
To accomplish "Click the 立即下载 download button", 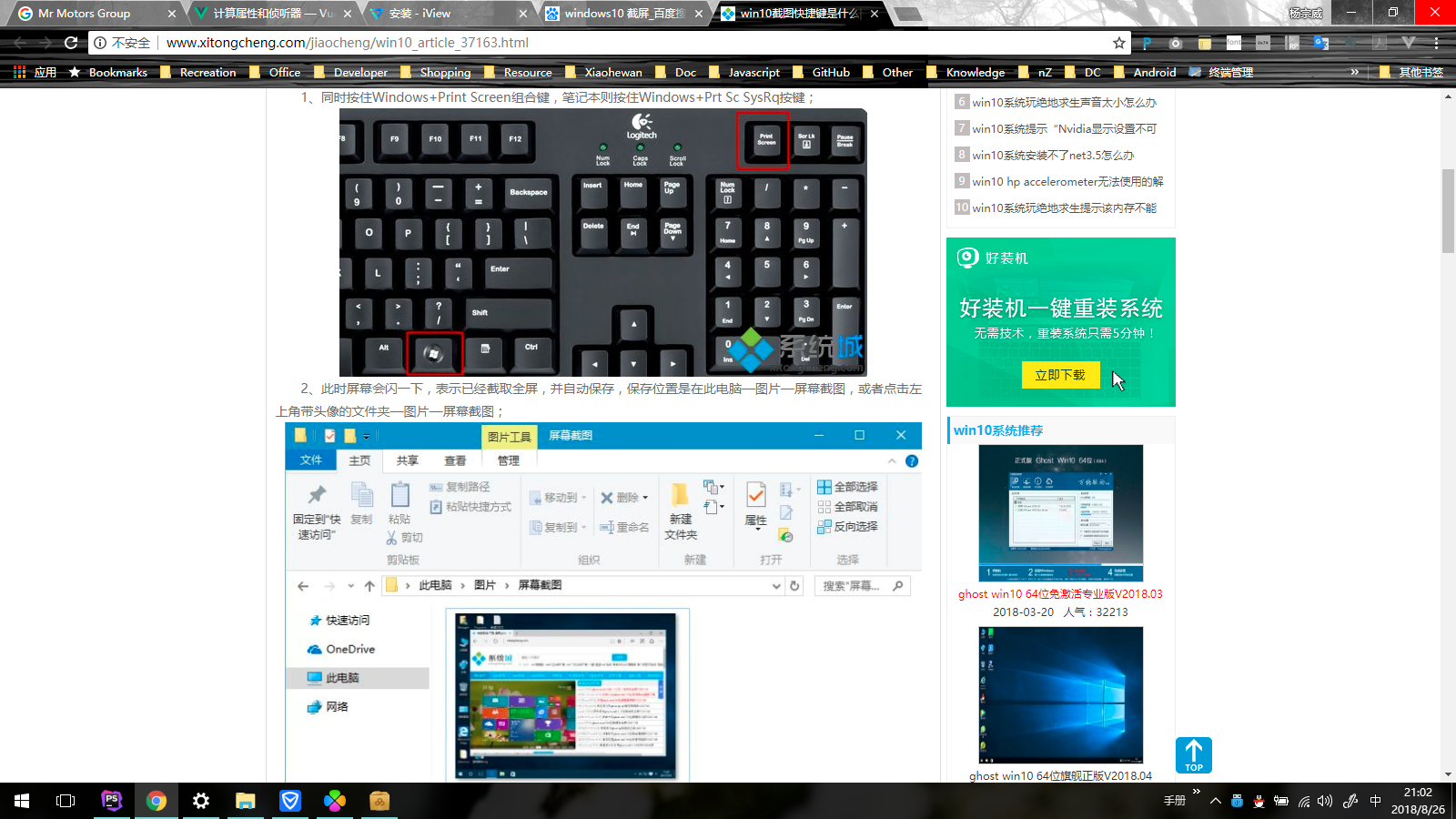I will coord(1060,375).
